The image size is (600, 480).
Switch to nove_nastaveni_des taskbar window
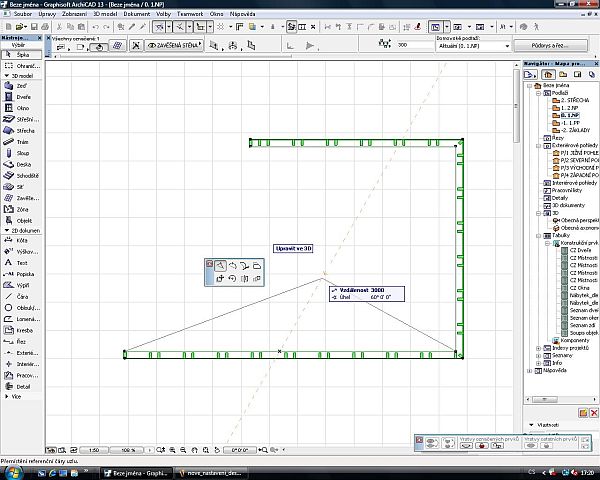(210, 473)
